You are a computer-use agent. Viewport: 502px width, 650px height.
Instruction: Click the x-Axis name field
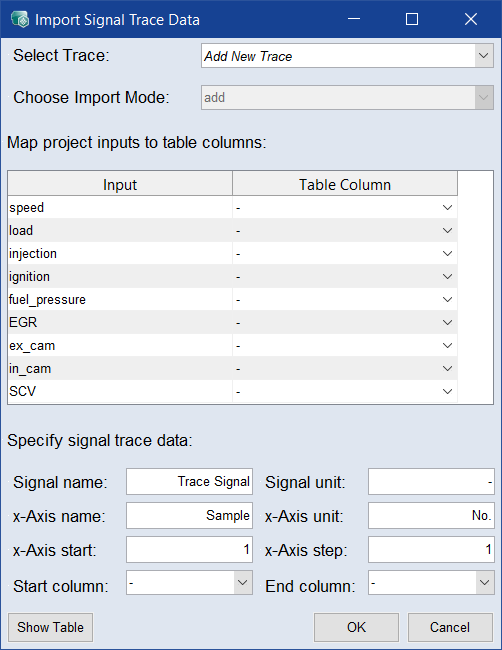pos(189,516)
